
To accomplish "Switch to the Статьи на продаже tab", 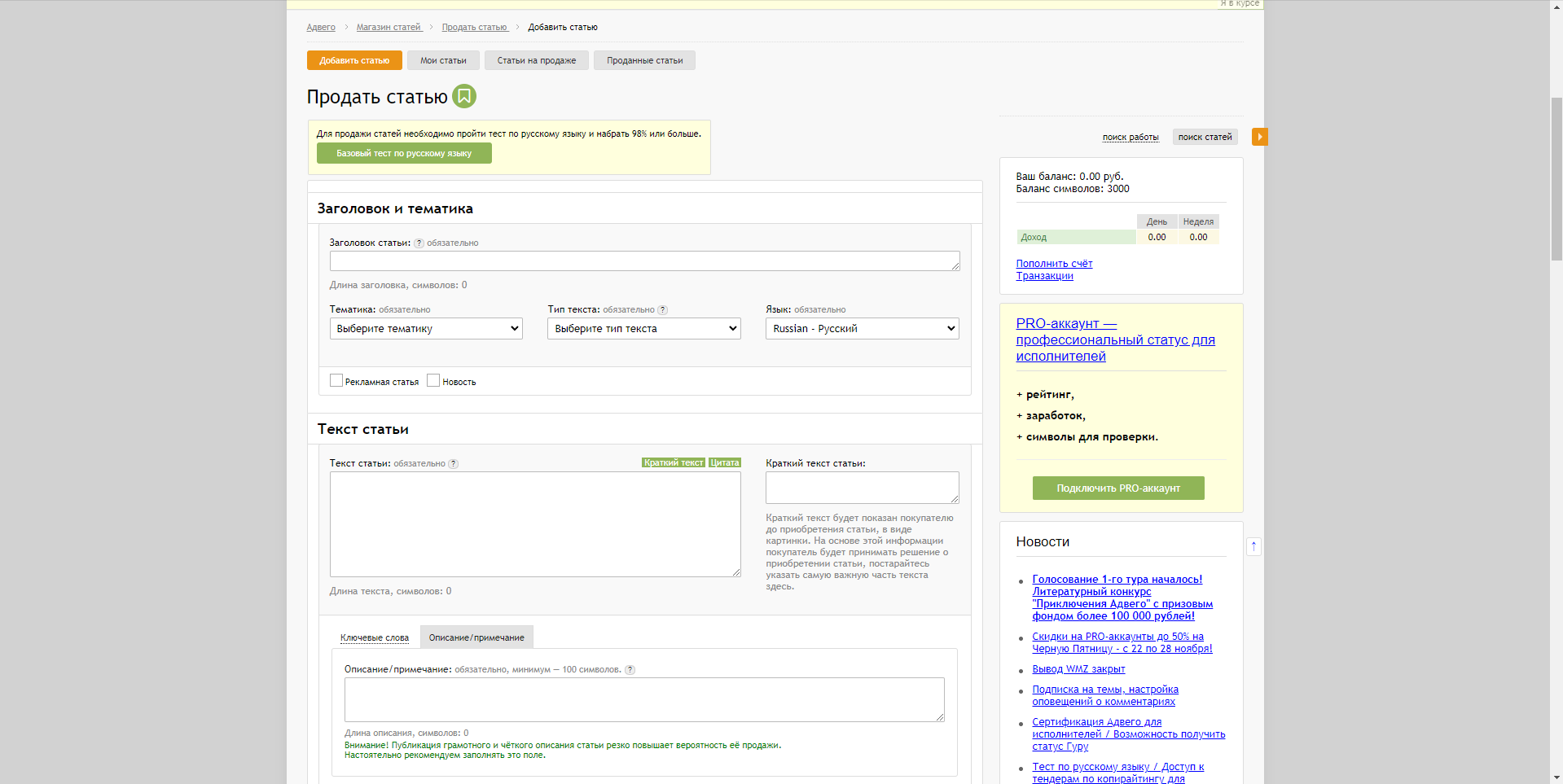I will point(537,60).
